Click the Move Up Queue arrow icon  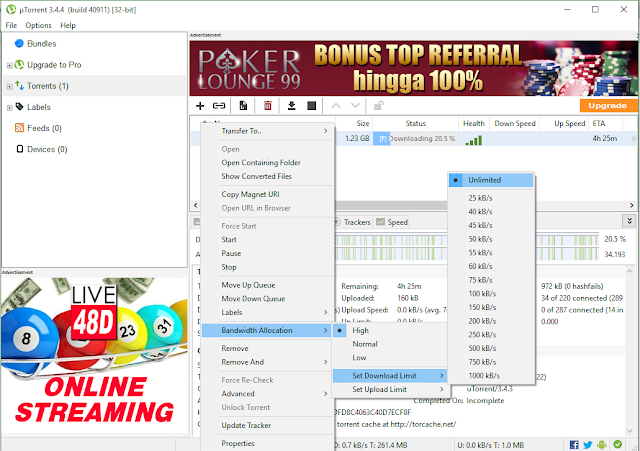coord(336,106)
